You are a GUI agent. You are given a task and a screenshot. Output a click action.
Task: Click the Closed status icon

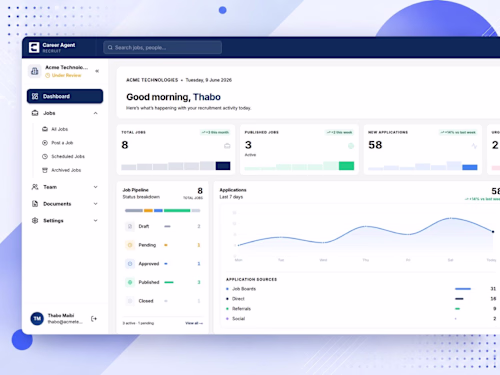[x=130, y=301]
